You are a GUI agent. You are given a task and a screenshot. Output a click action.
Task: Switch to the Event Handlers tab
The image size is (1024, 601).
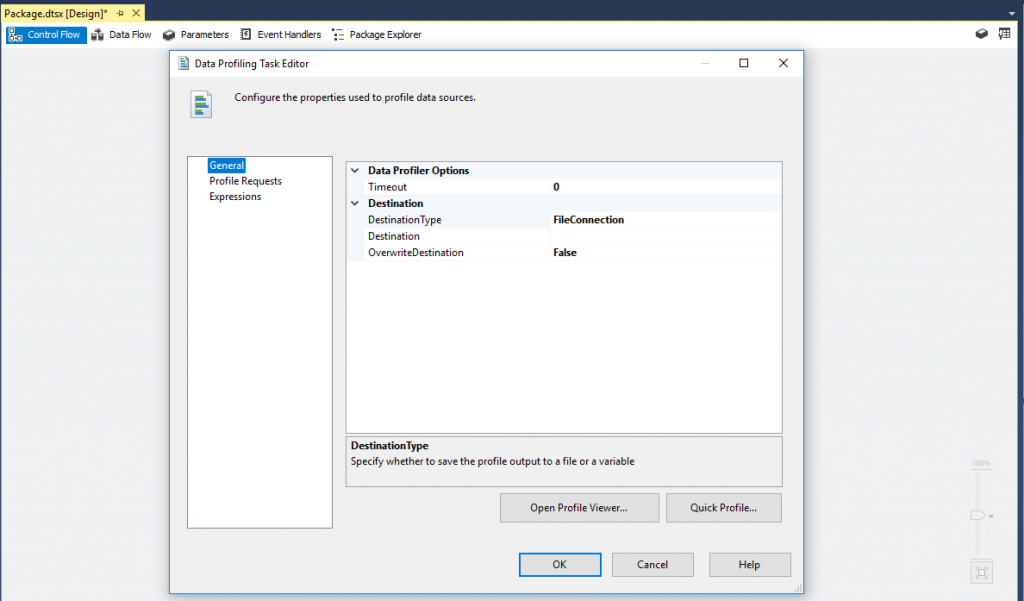280,34
